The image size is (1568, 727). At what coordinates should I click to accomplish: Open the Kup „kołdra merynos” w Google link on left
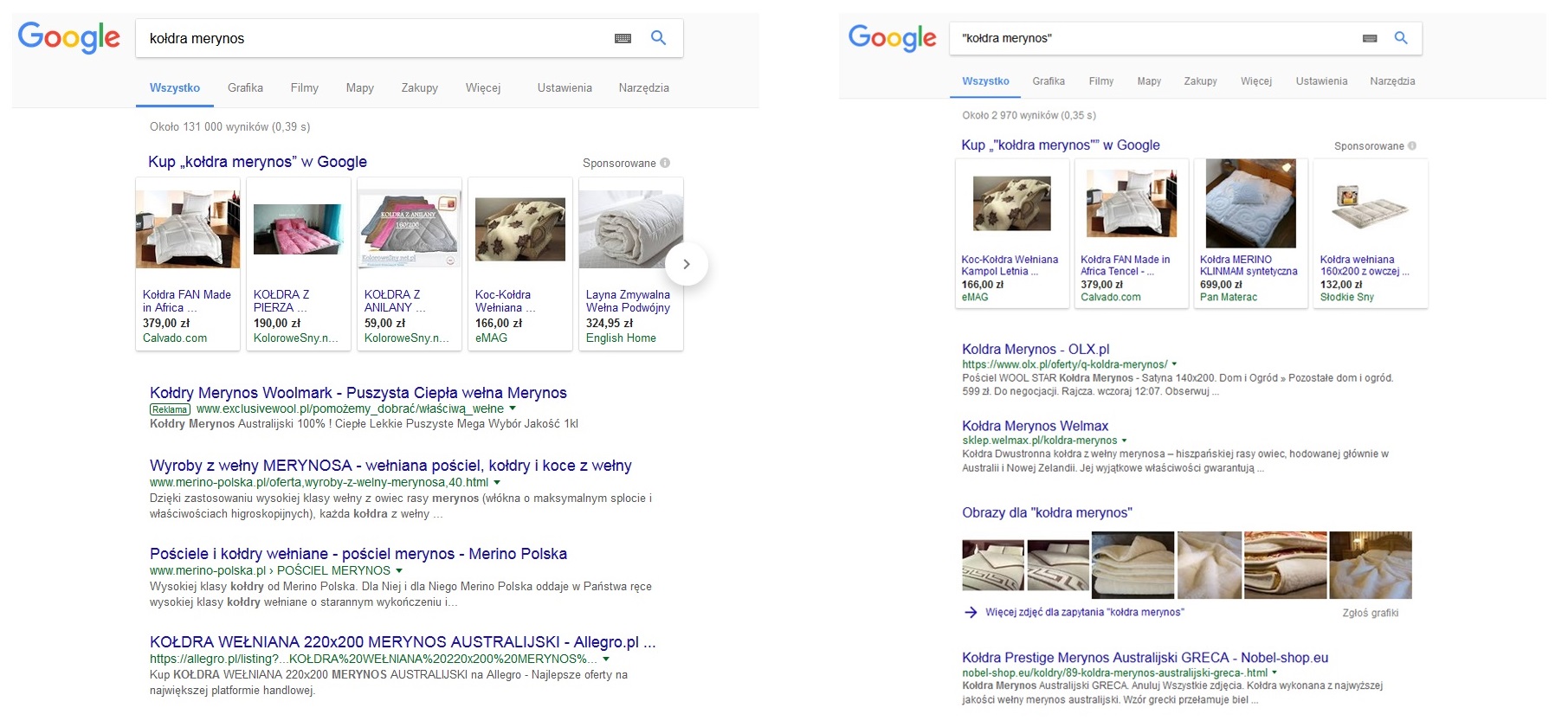257,162
